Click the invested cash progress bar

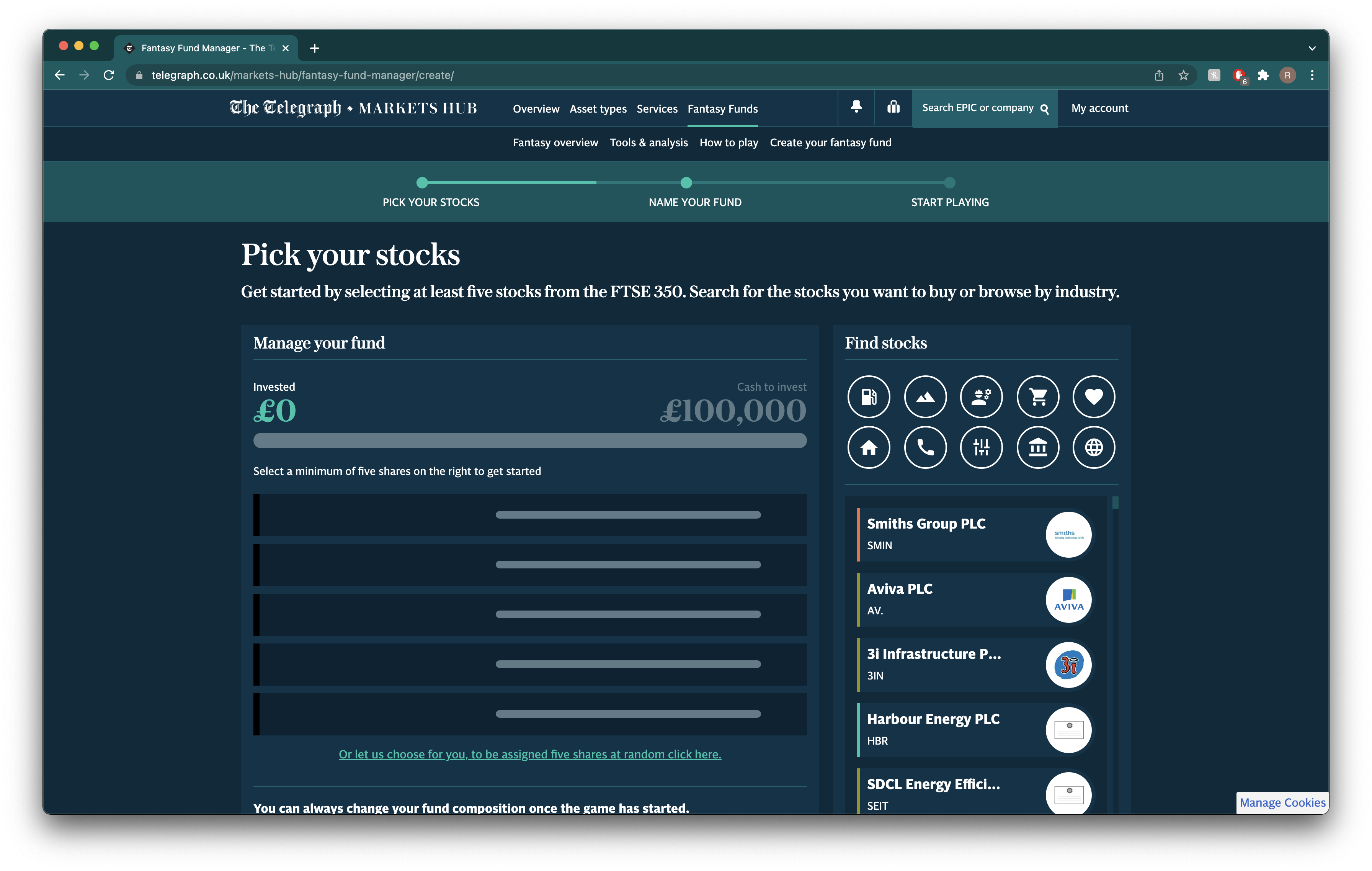(x=529, y=440)
